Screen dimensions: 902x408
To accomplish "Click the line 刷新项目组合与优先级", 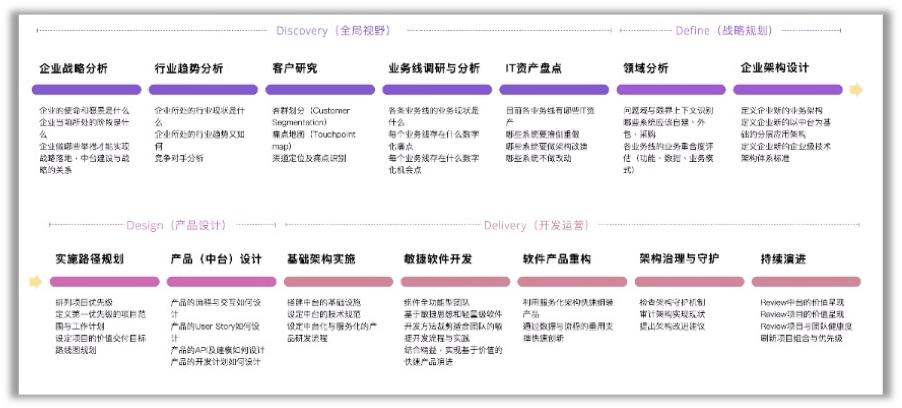I will coord(801,338).
